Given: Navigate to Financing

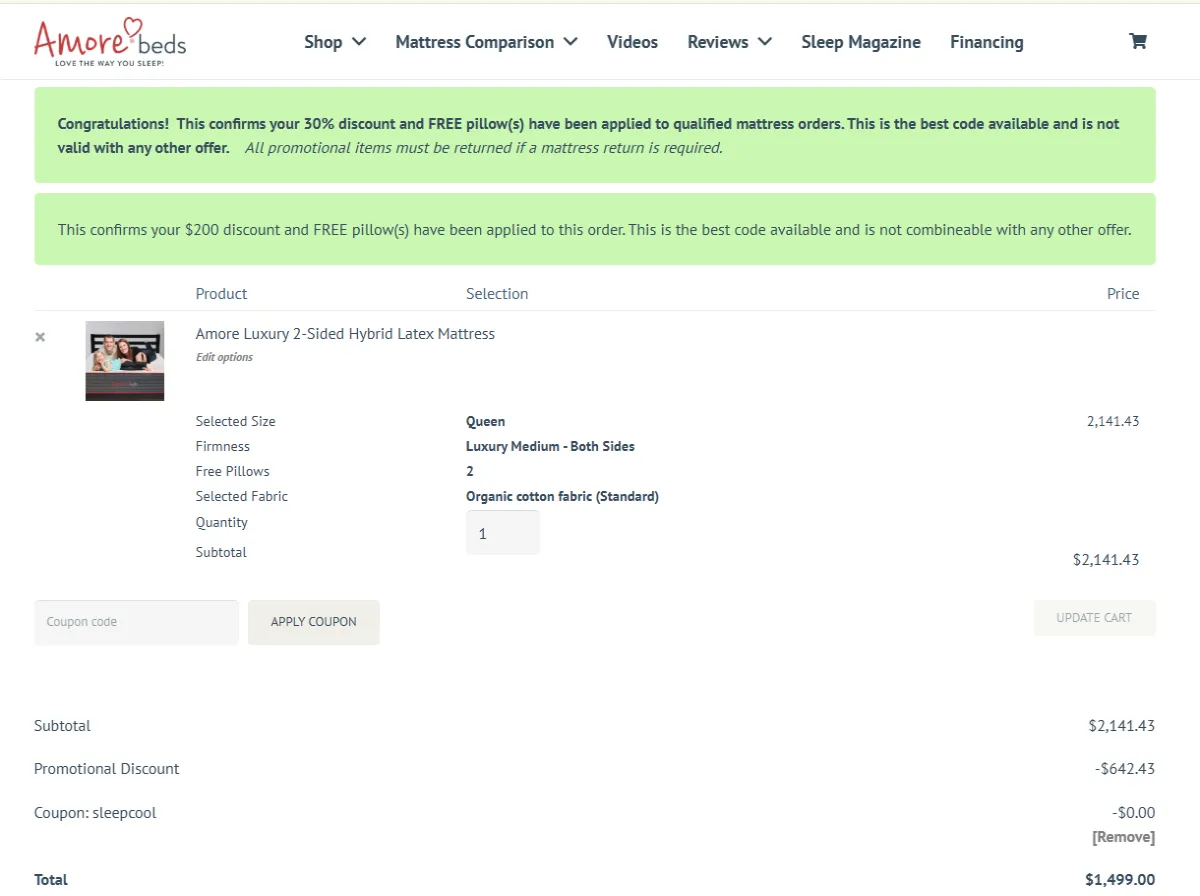Looking at the screenshot, I should click(x=986, y=42).
